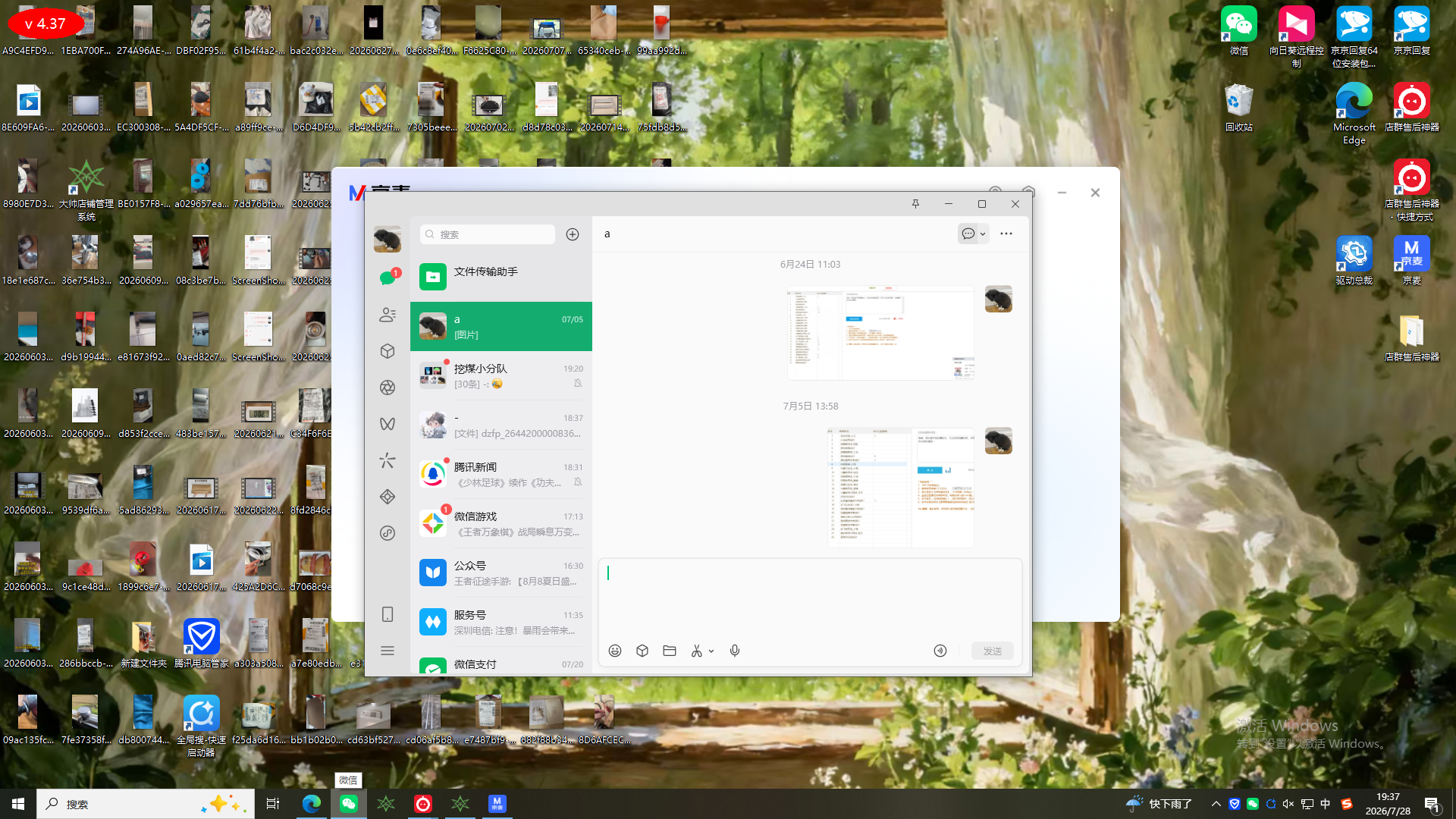Image resolution: width=1456 pixels, height=819 pixels.
Task: Open Task View on the taskbar
Action: [273, 804]
